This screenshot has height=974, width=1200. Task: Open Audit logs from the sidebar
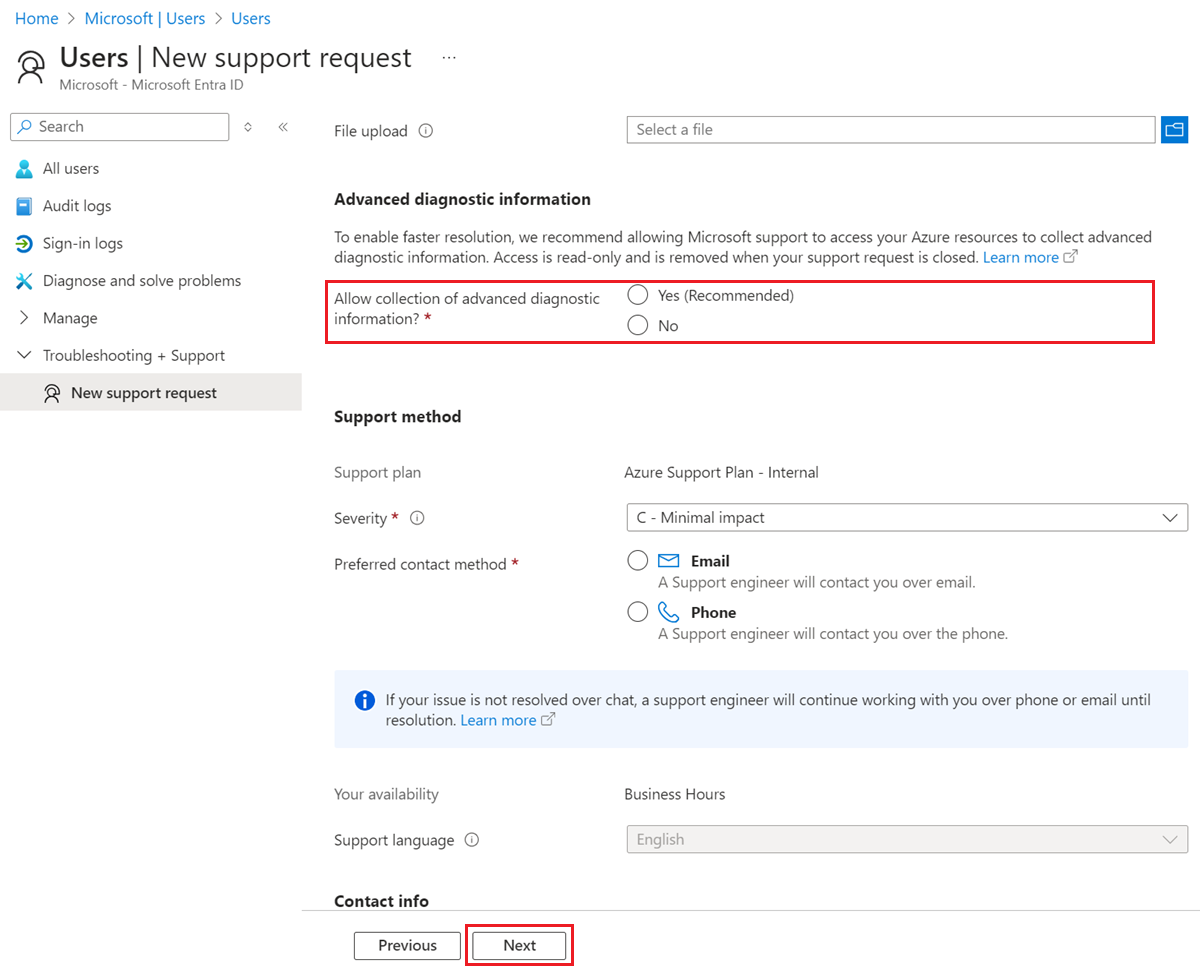pos(76,206)
